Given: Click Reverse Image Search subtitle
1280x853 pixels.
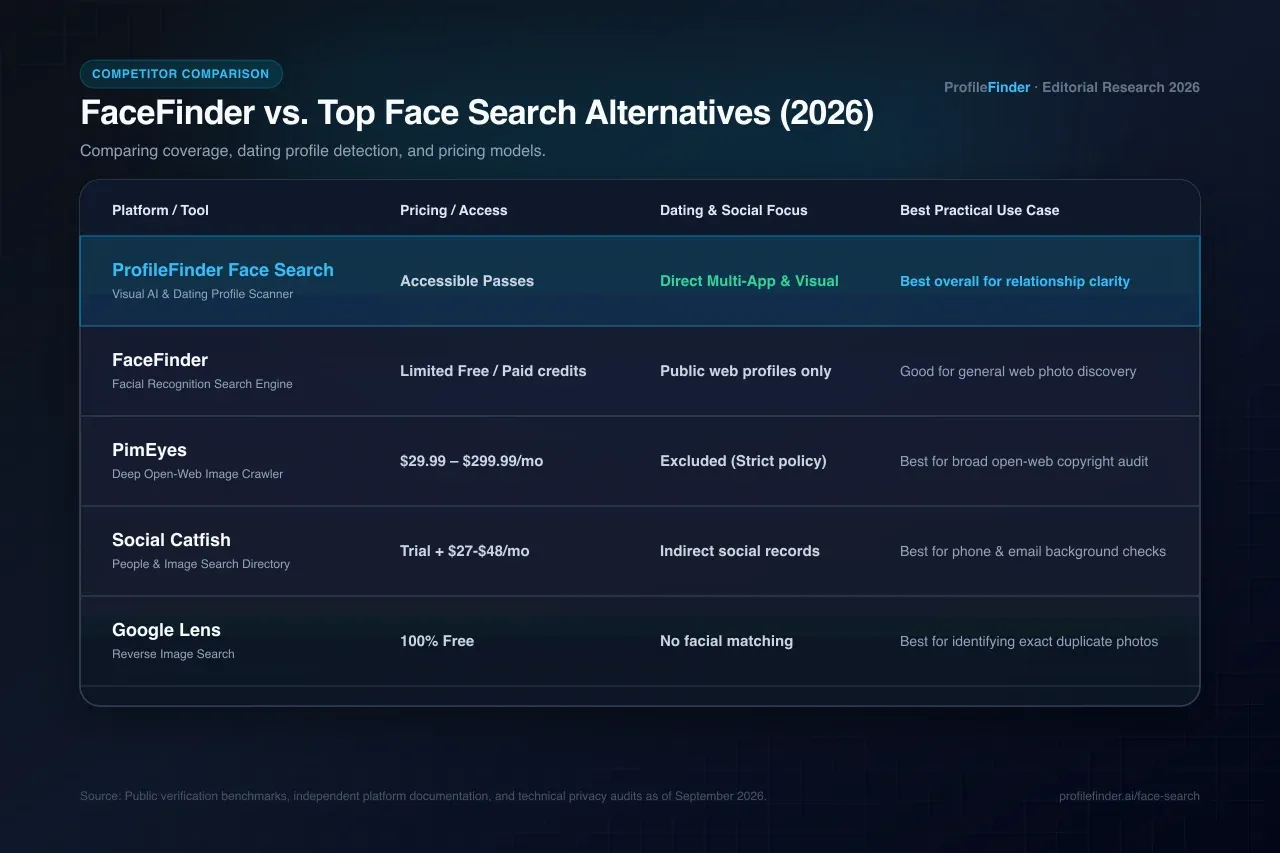Looking at the screenshot, I should 173,654.
